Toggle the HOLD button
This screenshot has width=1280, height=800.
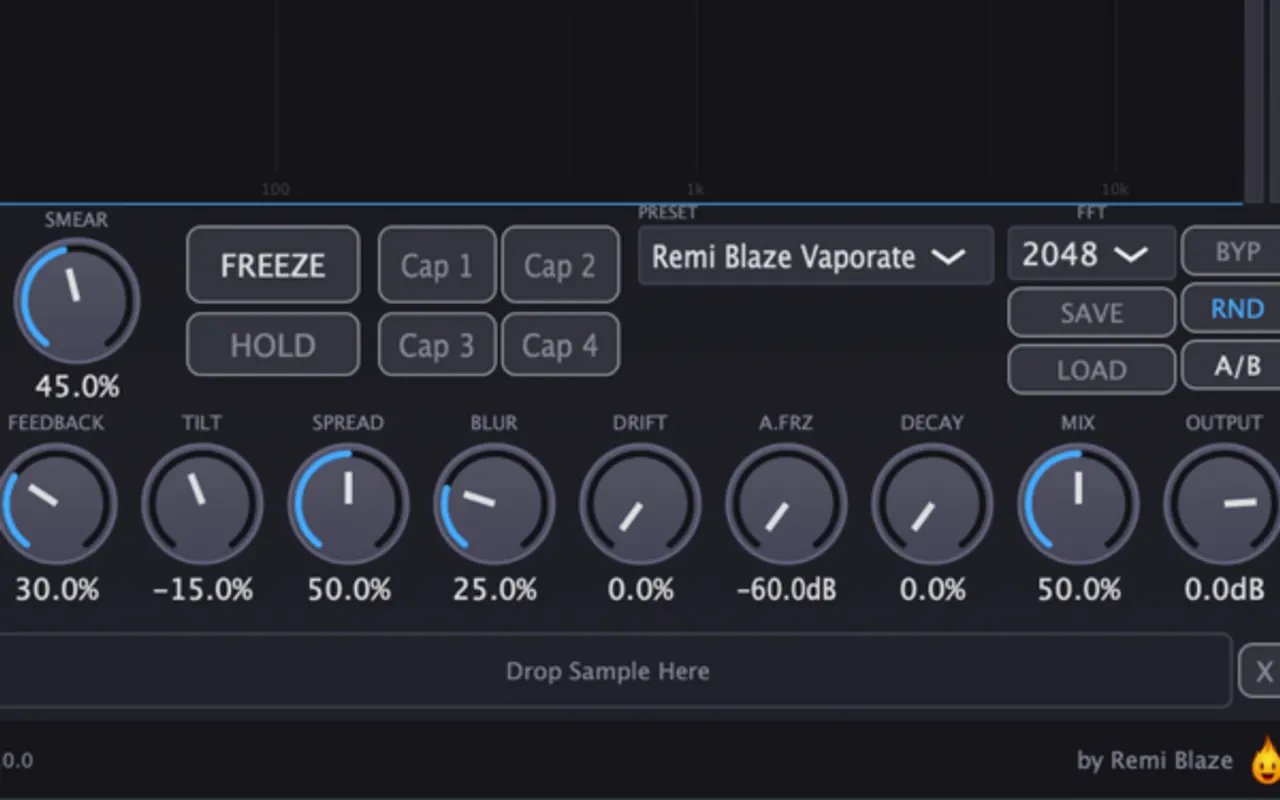tap(273, 345)
